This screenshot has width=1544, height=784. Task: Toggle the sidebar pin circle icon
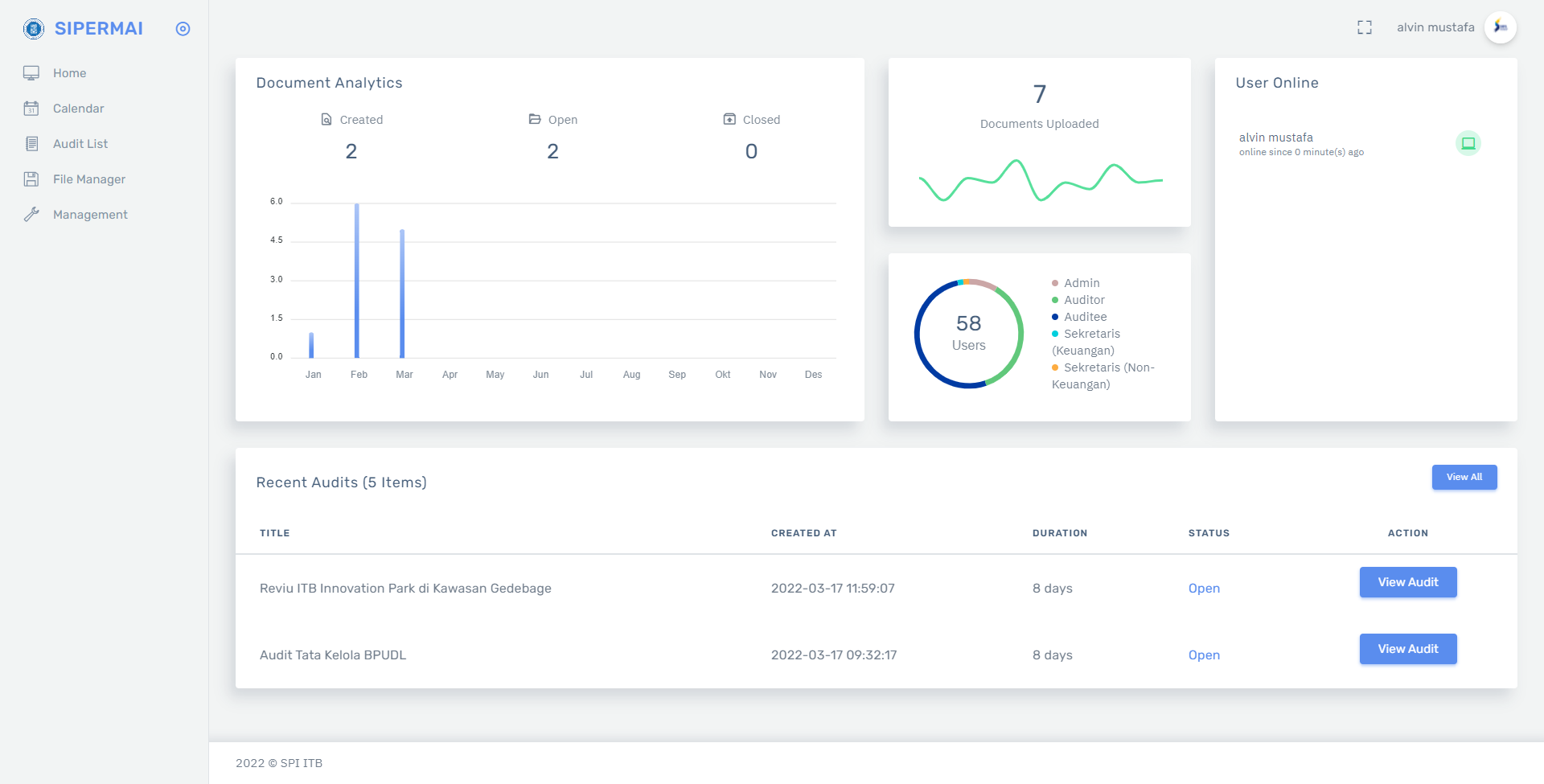coord(183,29)
